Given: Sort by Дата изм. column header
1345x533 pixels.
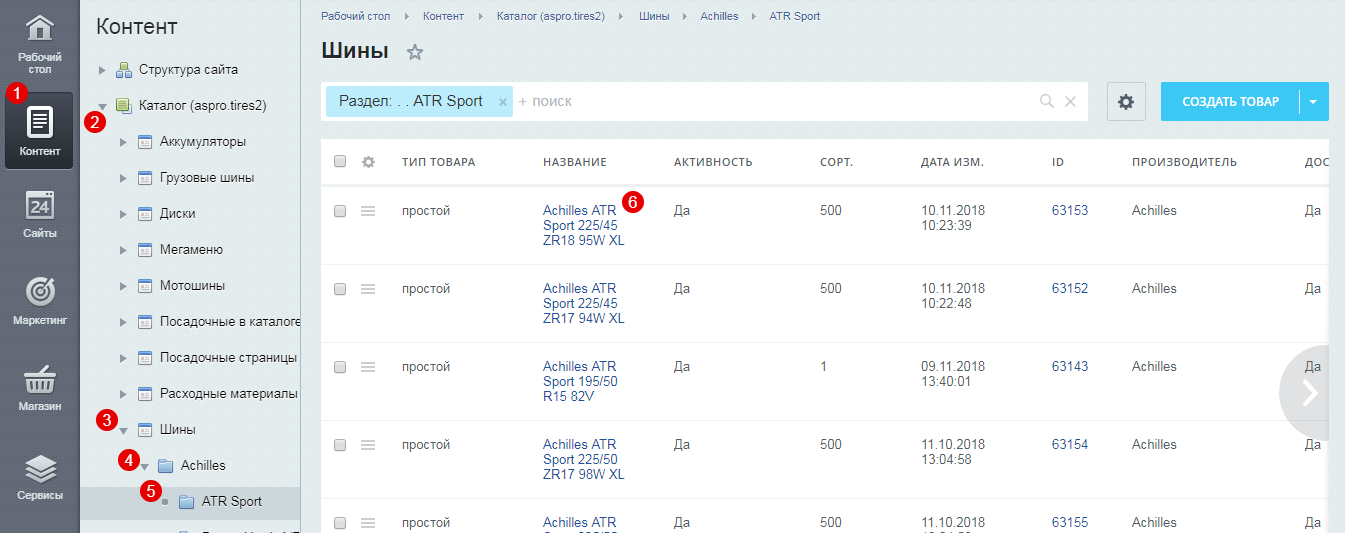Looking at the screenshot, I should coord(952,162).
